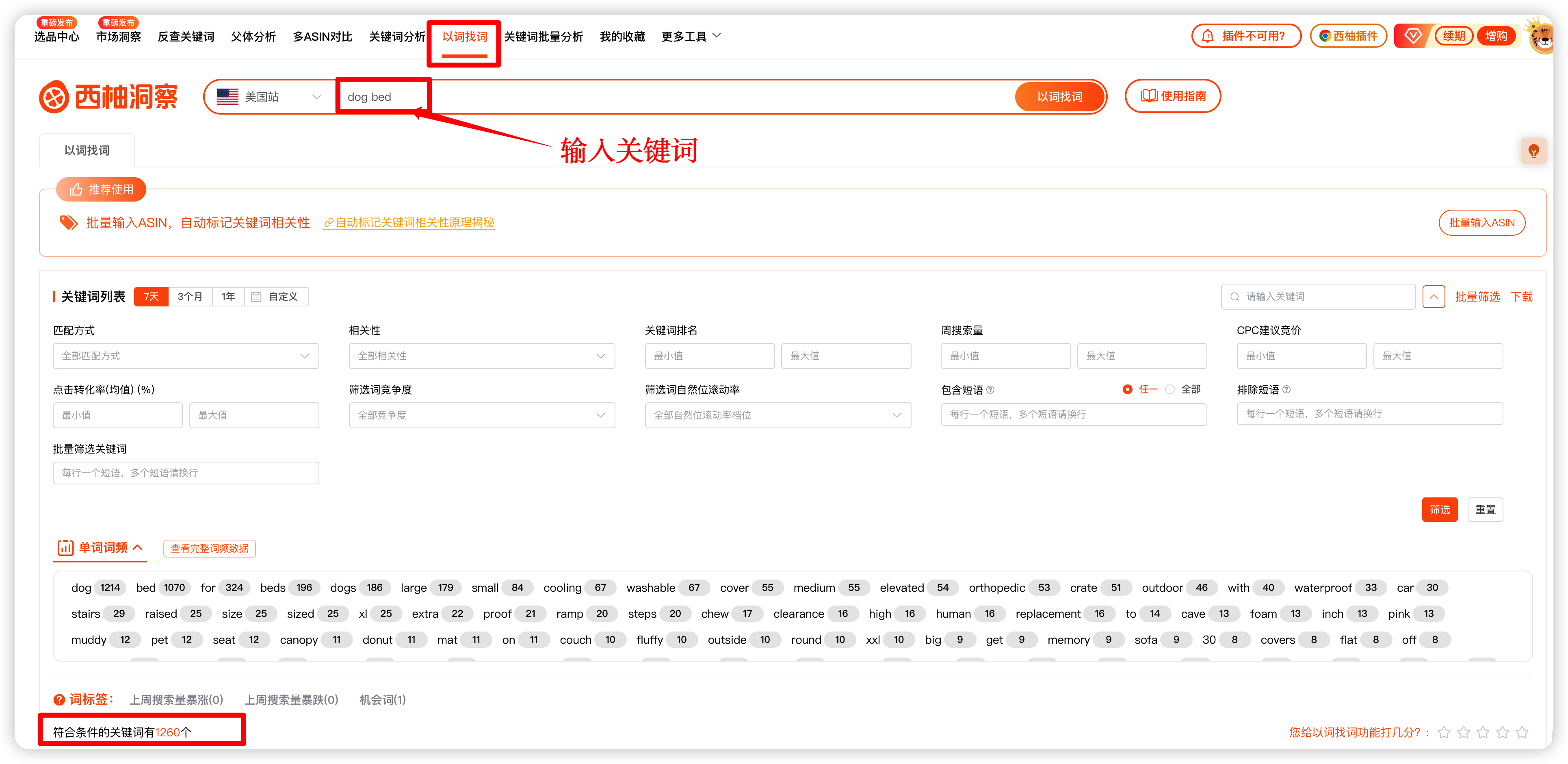Open the 美国站 marketplace dropdown
Image resolution: width=1568 pixels, height=764 pixels.
click(269, 97)
